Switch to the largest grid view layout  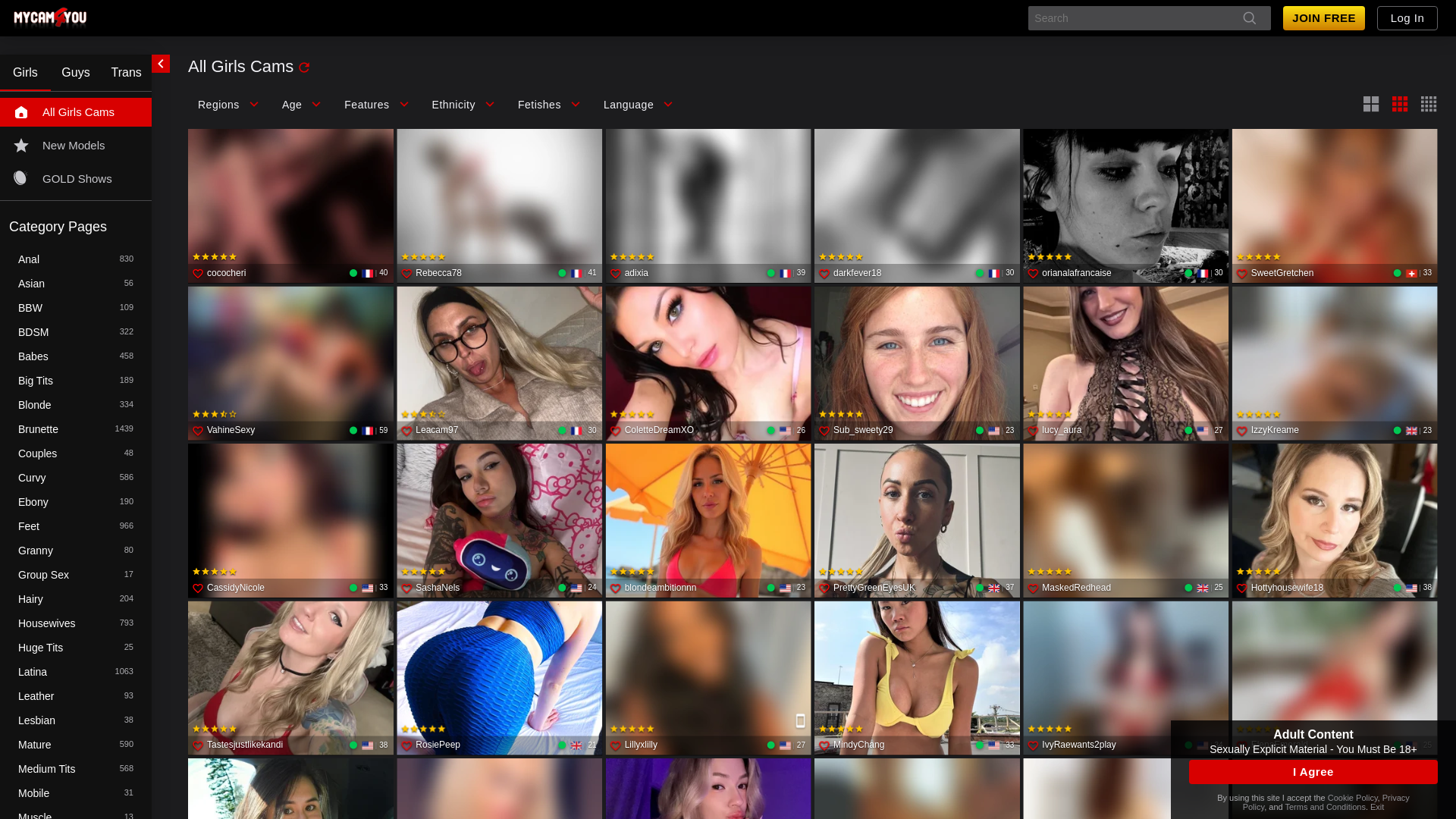[x=1370, y=104]
